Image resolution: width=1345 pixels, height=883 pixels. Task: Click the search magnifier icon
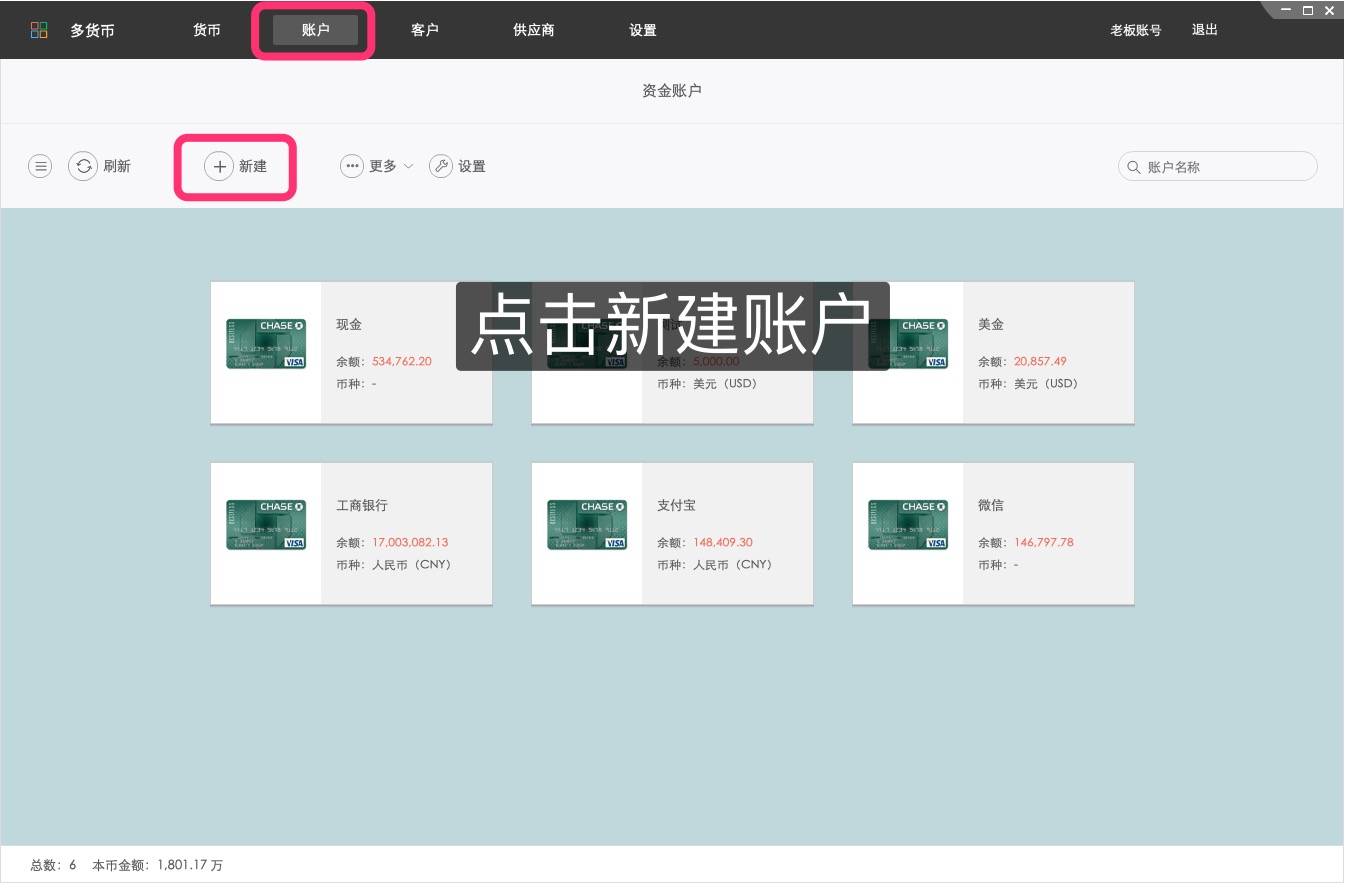1134,167
